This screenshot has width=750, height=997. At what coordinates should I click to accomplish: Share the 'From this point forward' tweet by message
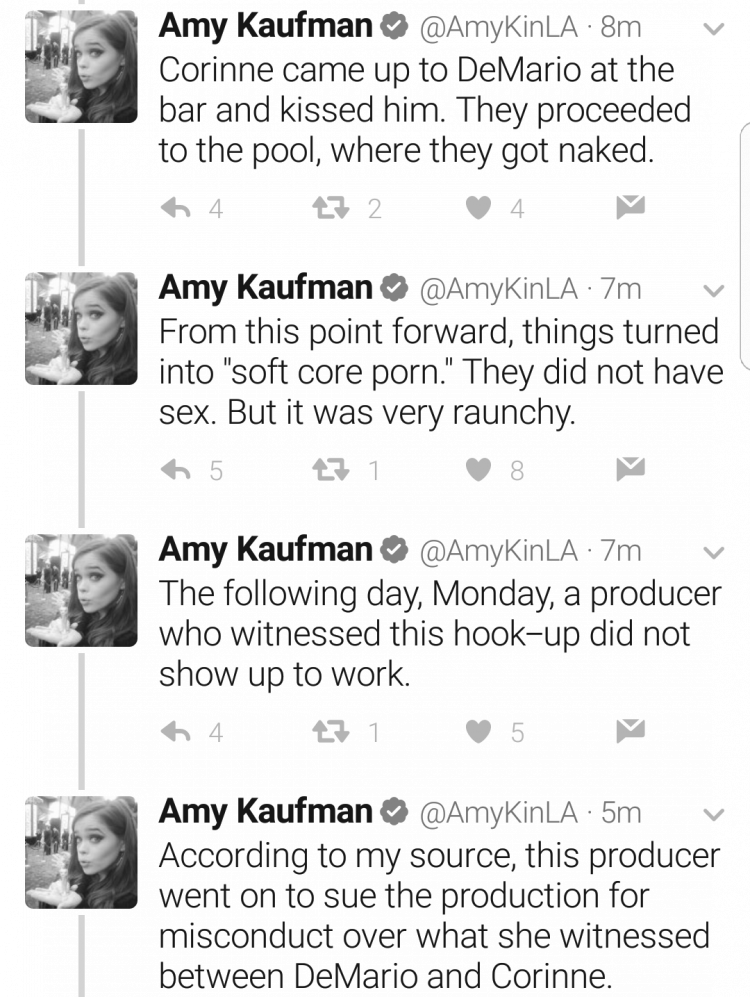click(x=631, y=469)
